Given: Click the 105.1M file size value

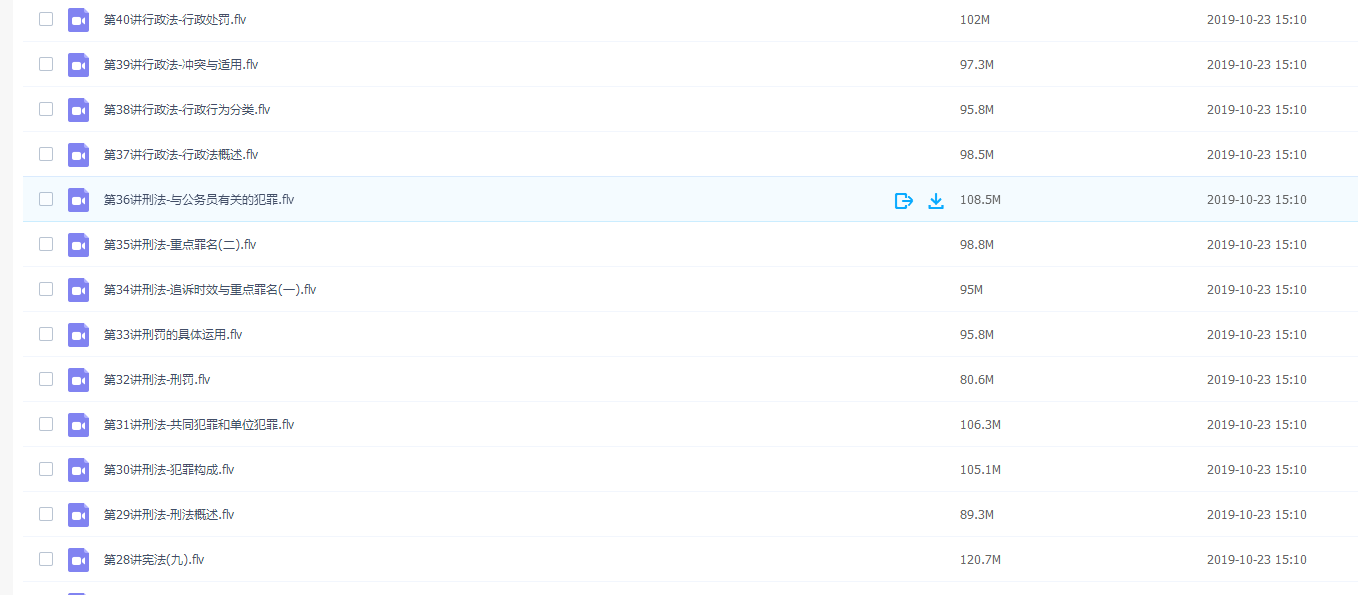Looking at the screenshot, I should tap(980, 470).
